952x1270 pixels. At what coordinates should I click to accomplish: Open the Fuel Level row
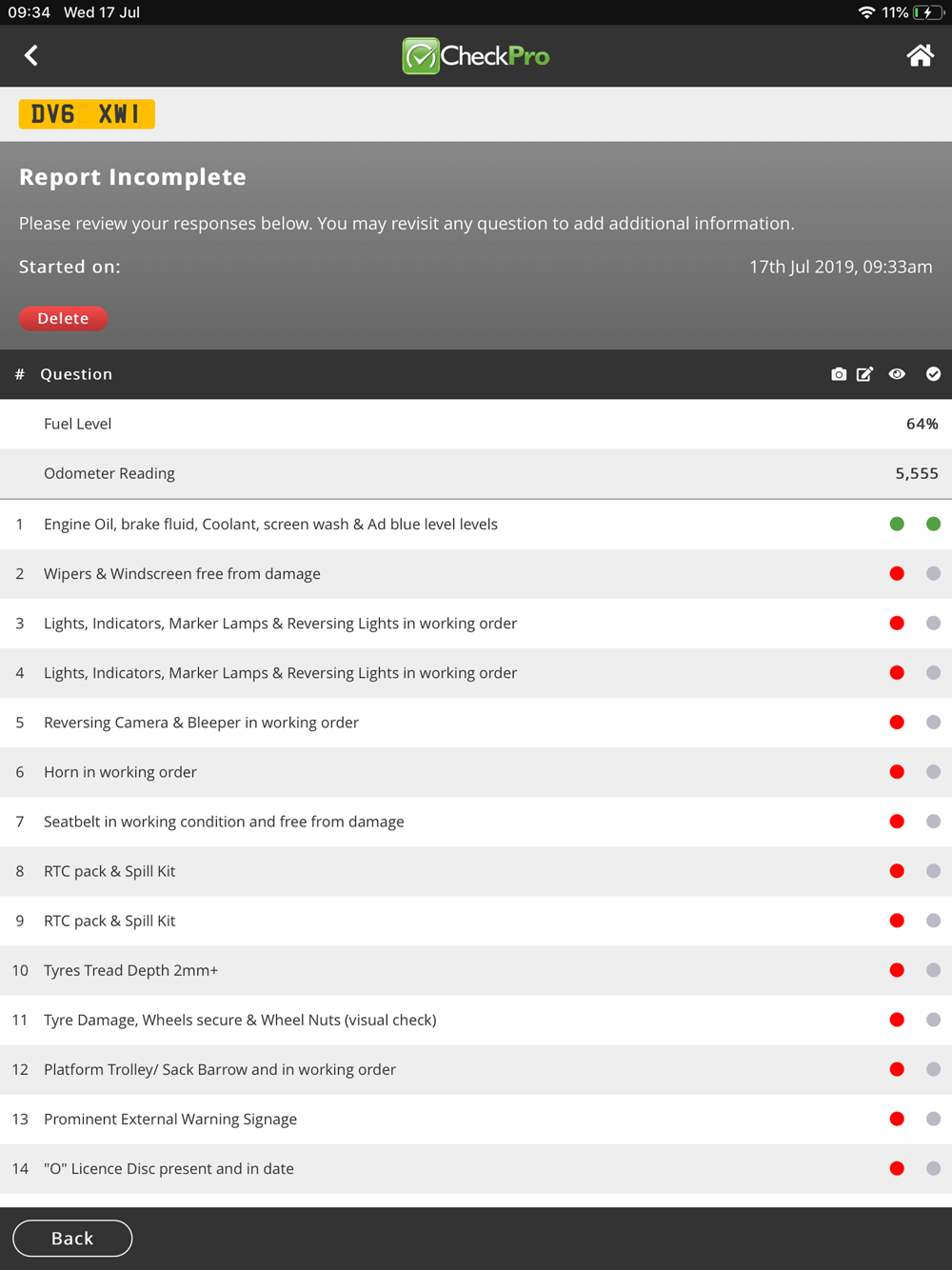point(476,424)
